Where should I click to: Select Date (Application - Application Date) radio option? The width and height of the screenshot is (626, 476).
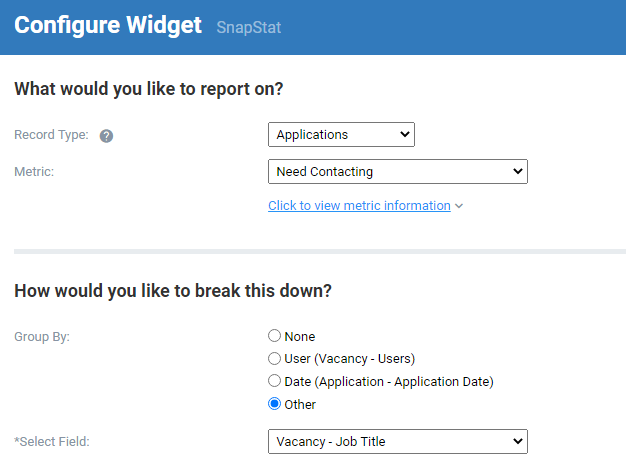(274, 381)
